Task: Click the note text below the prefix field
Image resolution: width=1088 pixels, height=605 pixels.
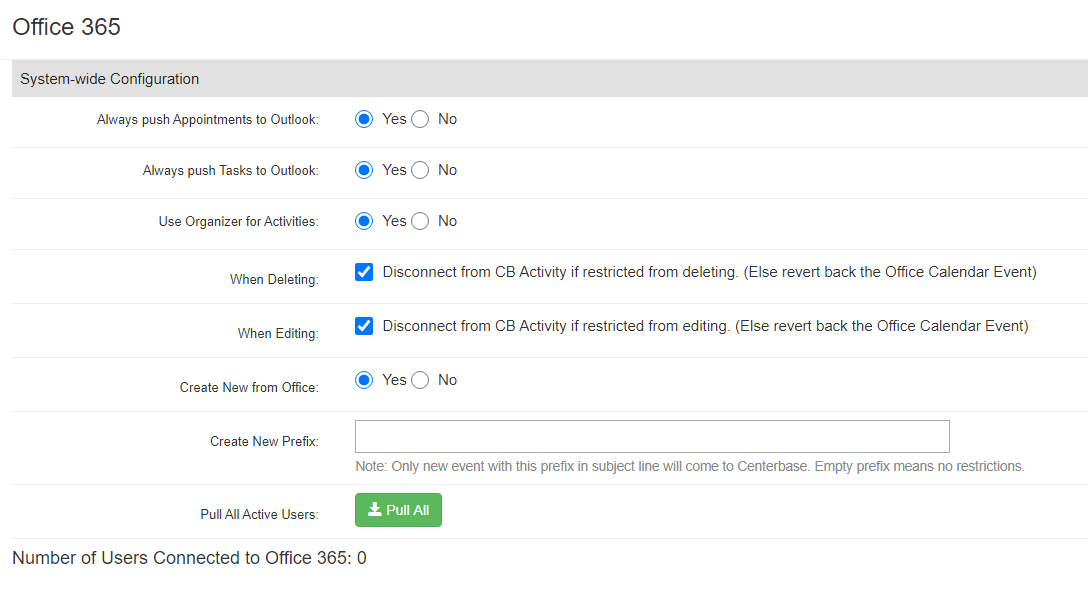Action: point(689,466)
